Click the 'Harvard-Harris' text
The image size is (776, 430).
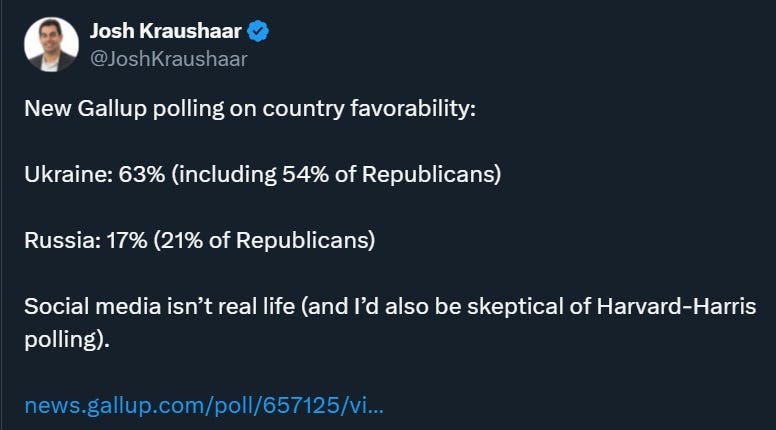(x=676, y=306)
